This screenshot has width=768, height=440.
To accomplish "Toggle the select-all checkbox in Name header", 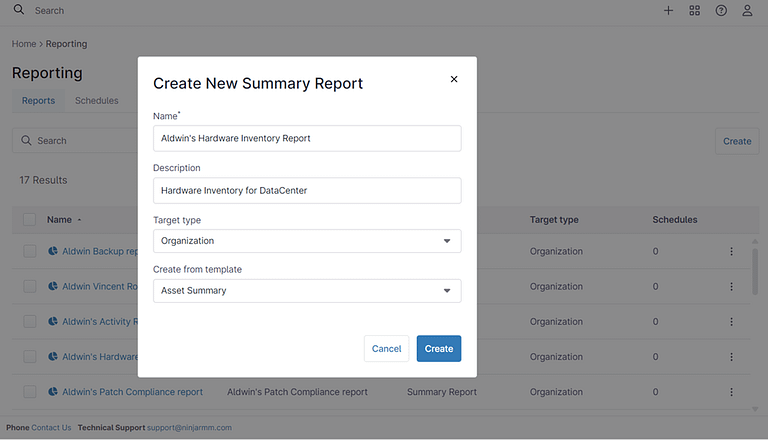I will (29, 220).
